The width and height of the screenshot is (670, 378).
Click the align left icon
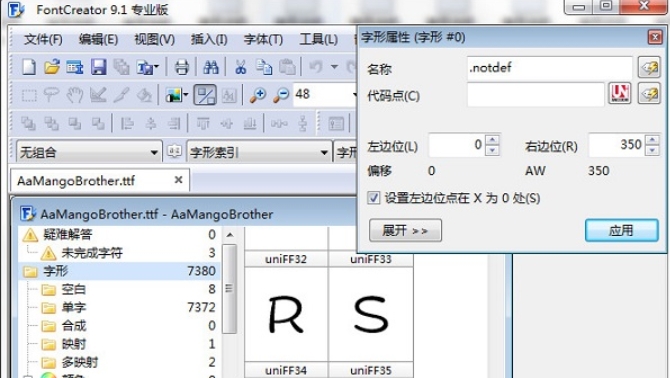[127, 123]
